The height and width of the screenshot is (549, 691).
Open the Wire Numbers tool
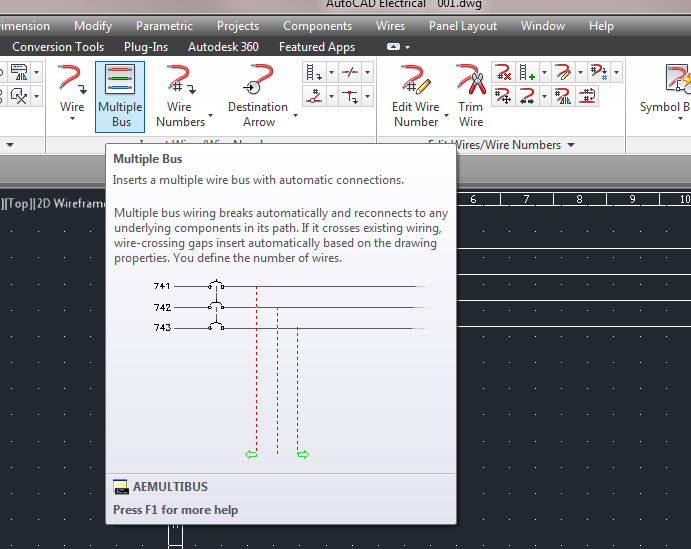180,96
